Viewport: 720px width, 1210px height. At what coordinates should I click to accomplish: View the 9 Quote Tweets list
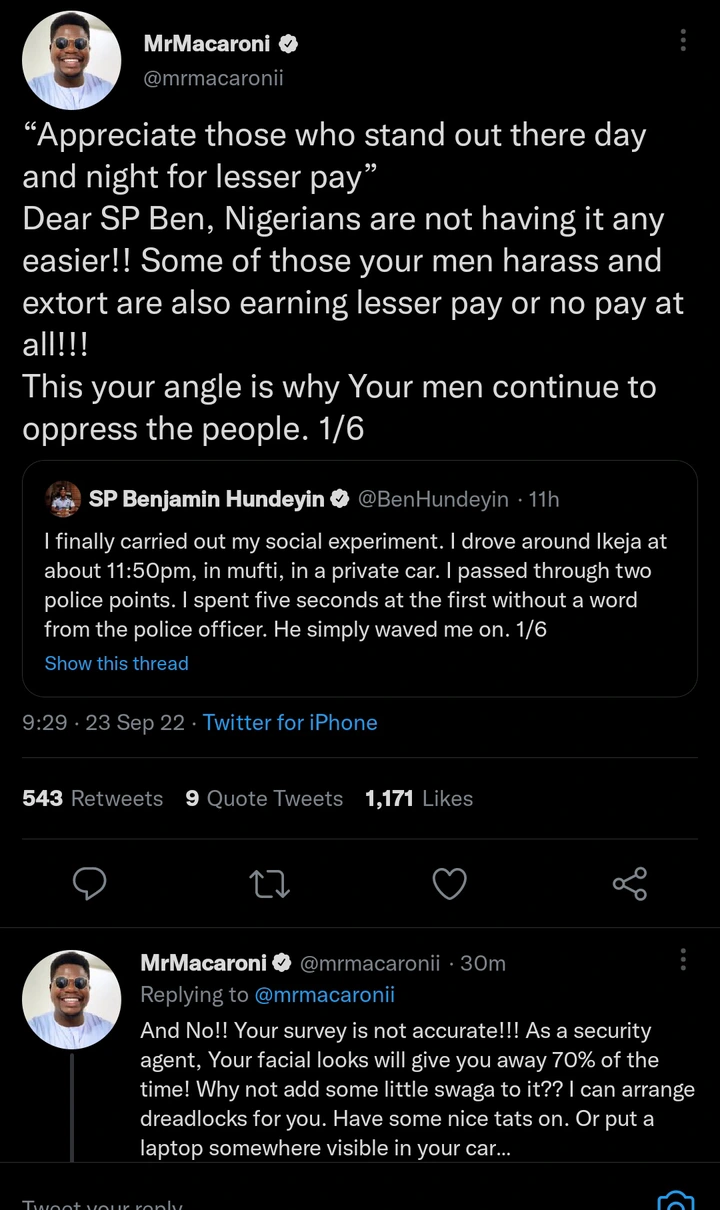tap(264, 798)
